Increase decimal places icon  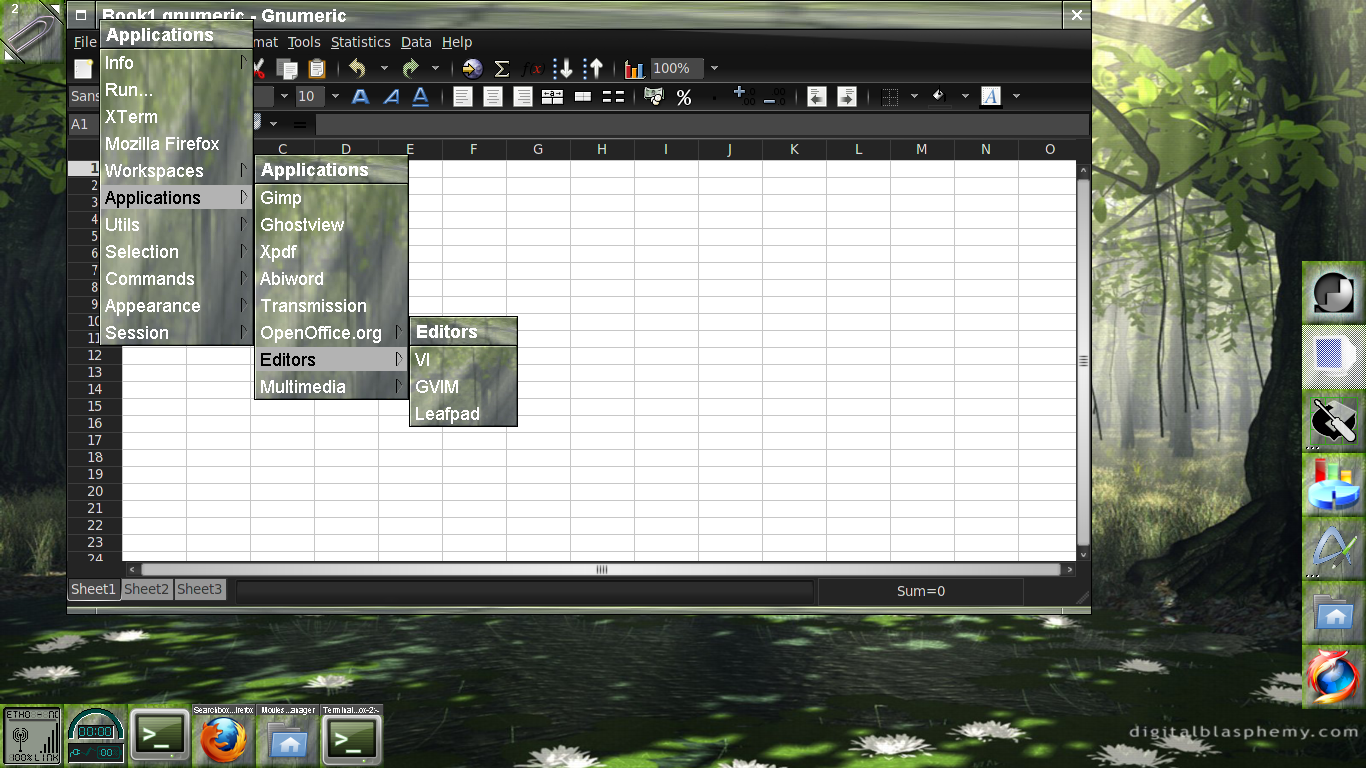point(744,97)
